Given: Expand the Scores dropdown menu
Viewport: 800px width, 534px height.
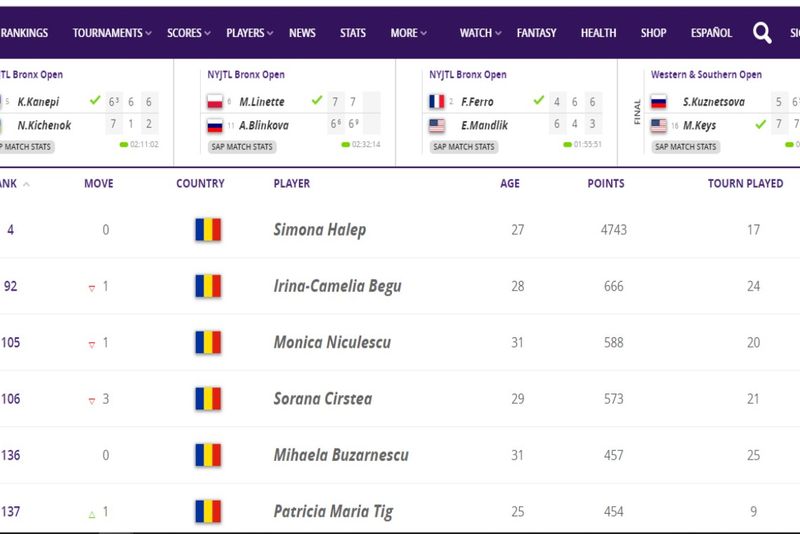Looking at the screenshot, I should (x=188, y=33).
